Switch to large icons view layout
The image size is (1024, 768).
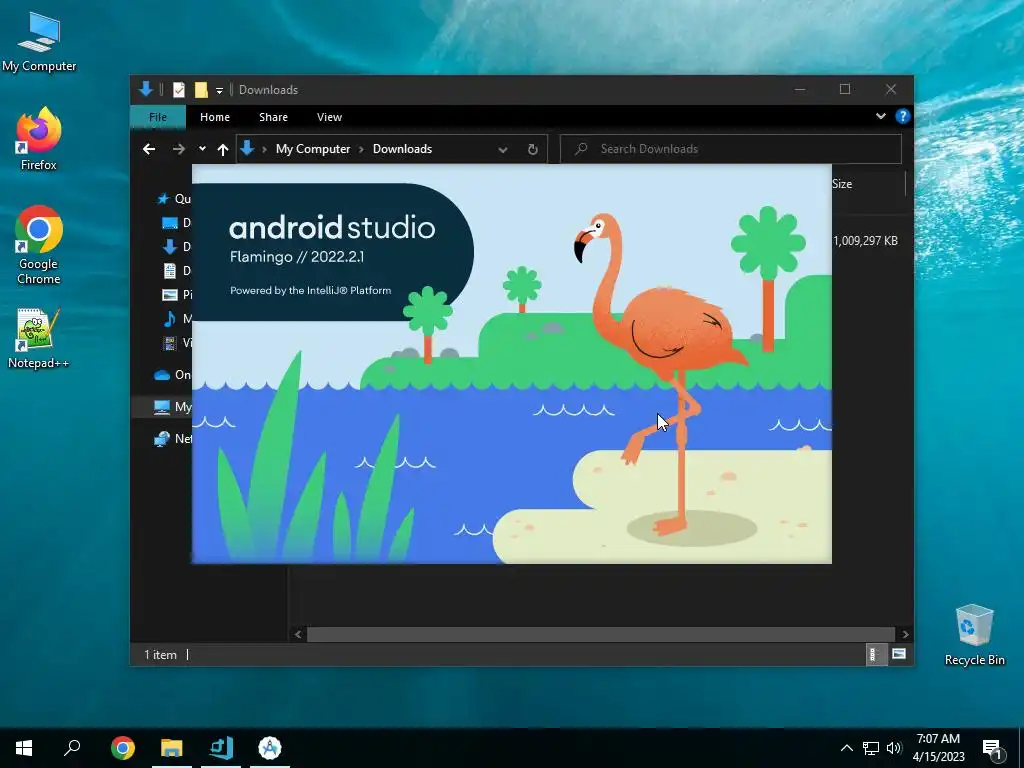(899, 654)
